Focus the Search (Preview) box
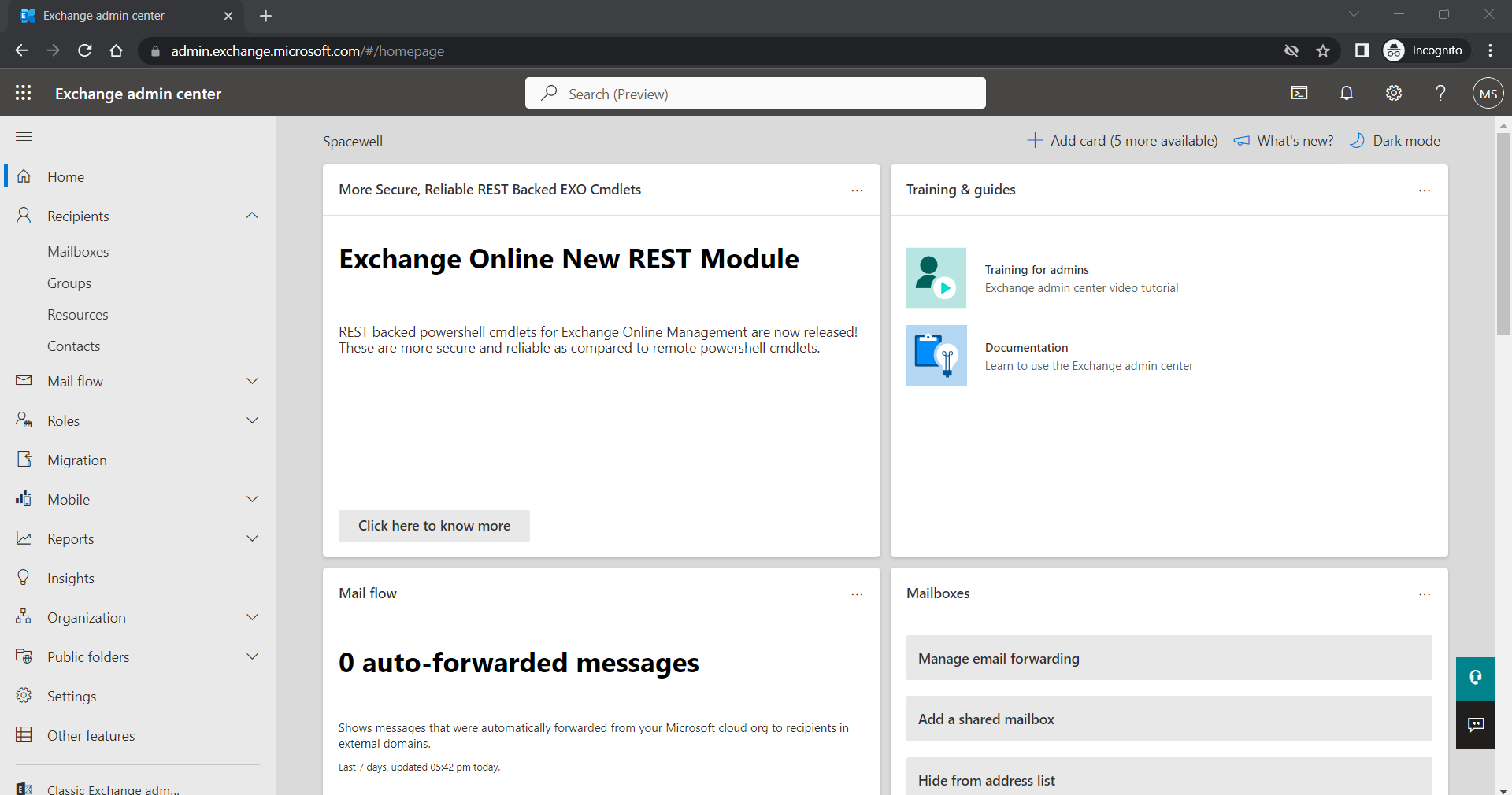 [x=755, y=93]
